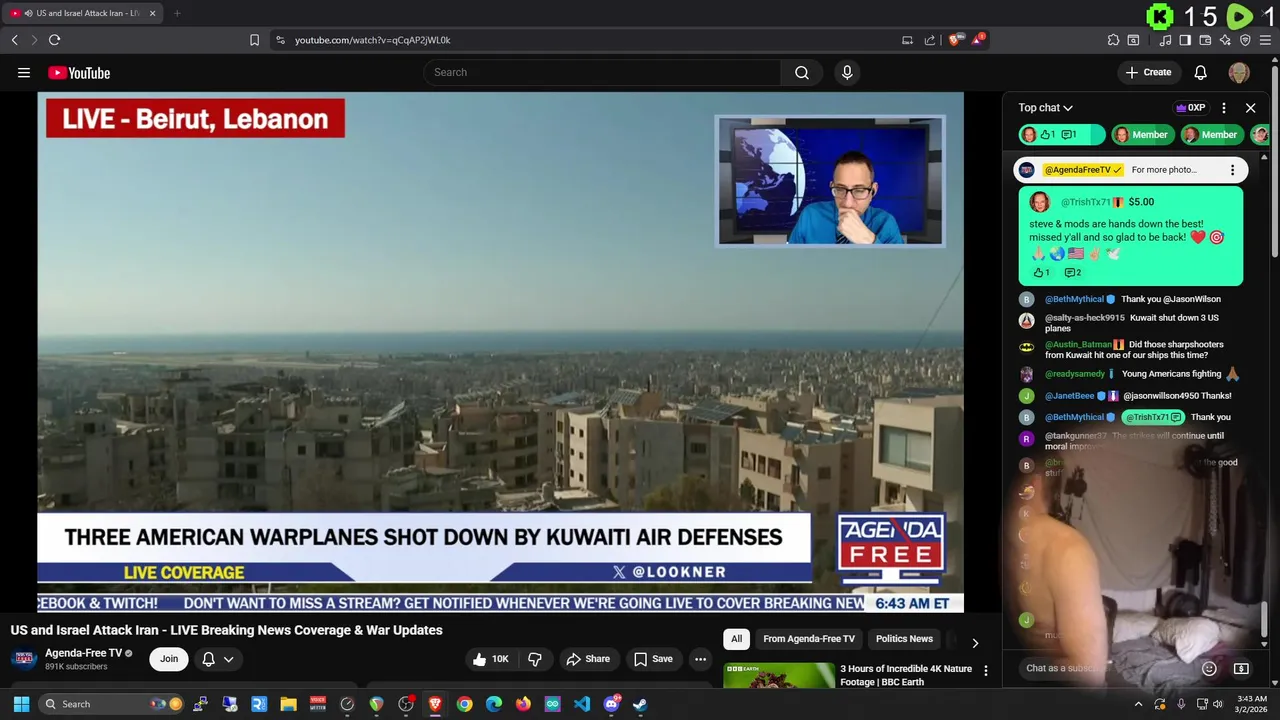Open Visual Studio Code from taskbar
The height and width of the screenshot is (720, 1280).
click(581, 704)
